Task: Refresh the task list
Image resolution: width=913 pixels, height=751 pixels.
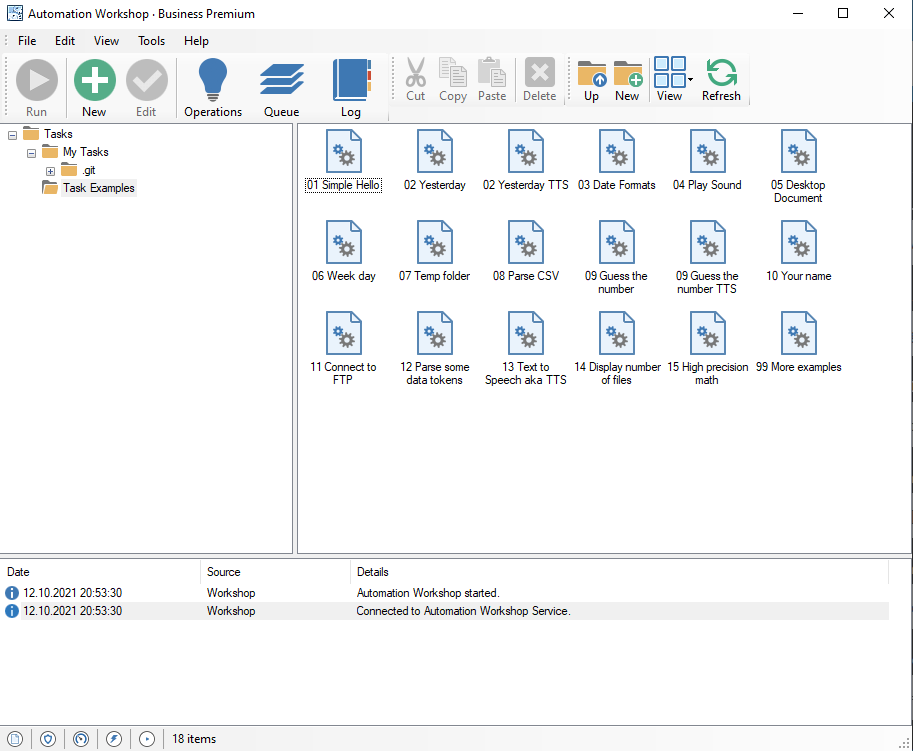Action: 721,80
